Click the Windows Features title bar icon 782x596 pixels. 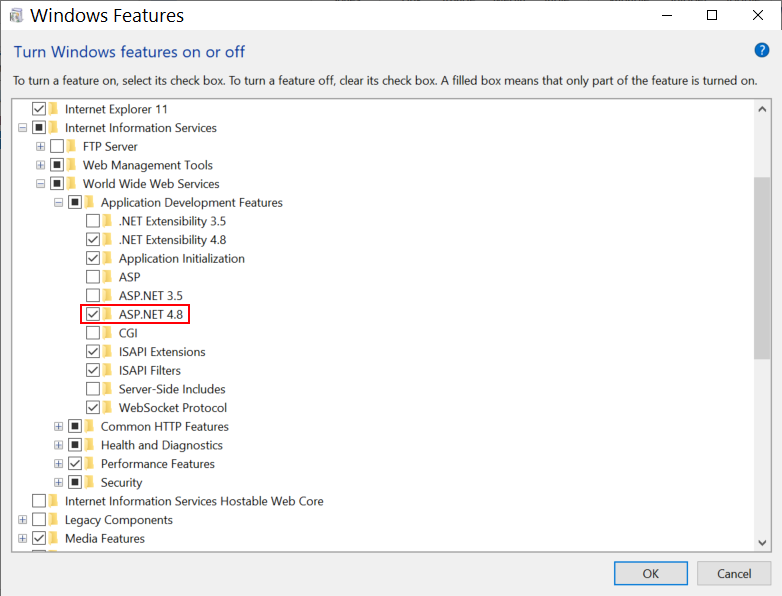click(x=16, y=16)
